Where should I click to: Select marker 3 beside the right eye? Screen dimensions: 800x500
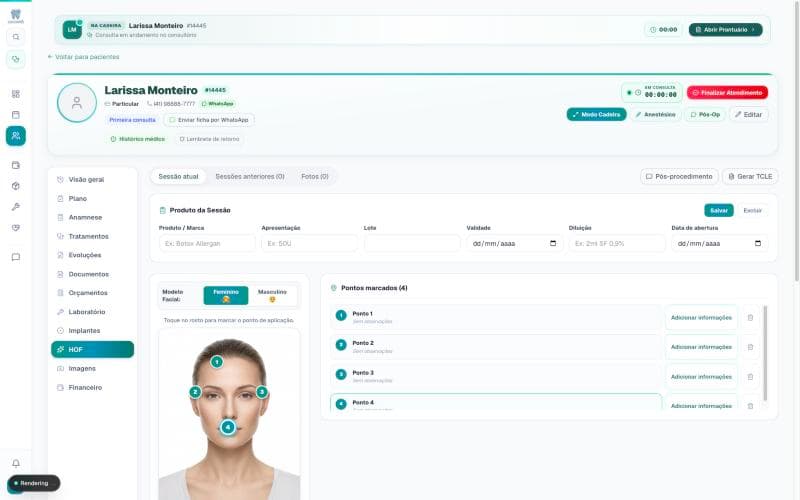[x=262, y=392]
